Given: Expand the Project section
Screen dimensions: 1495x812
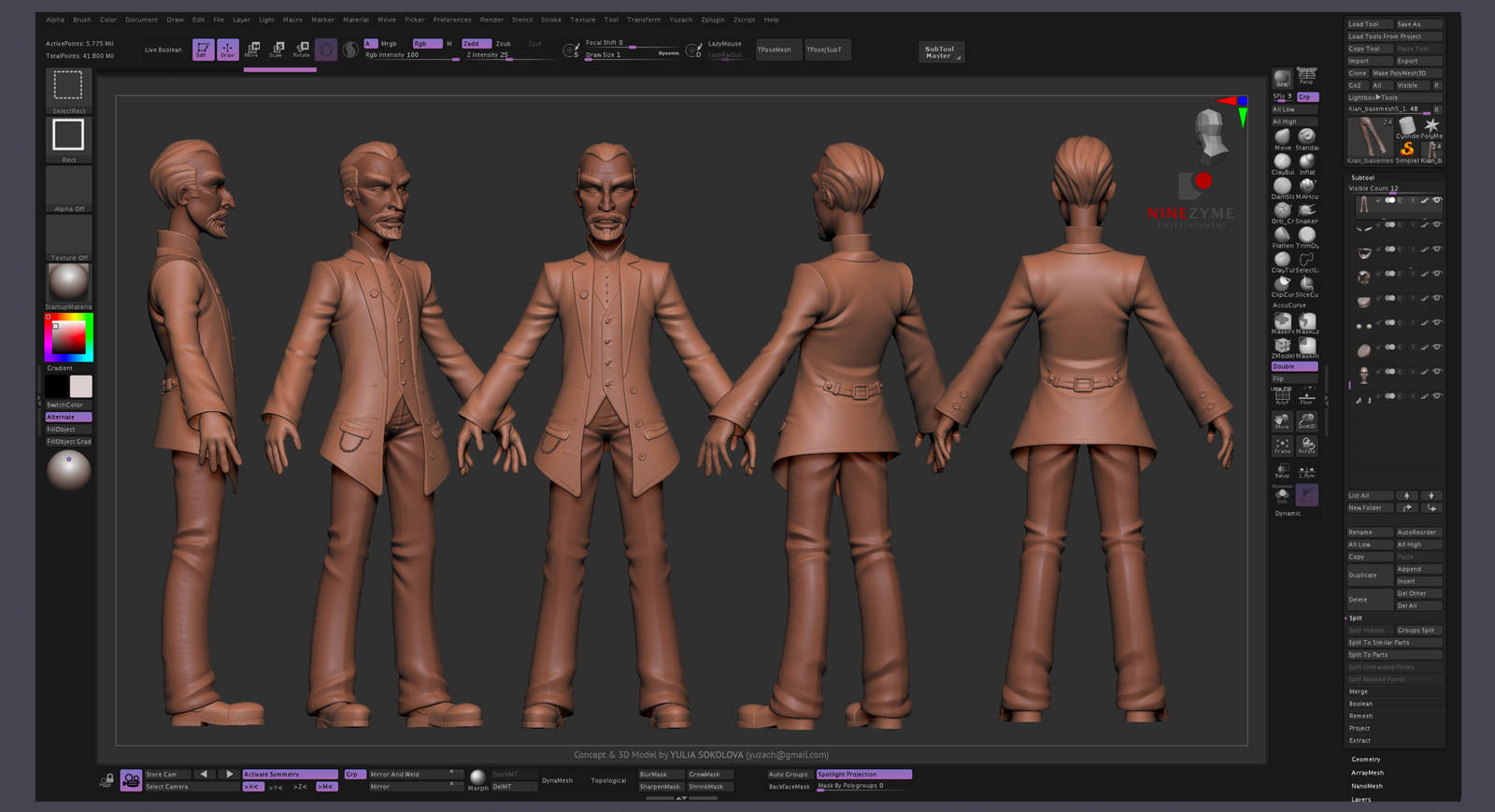Looking at the screenshot, I should tap(1360, 728).
